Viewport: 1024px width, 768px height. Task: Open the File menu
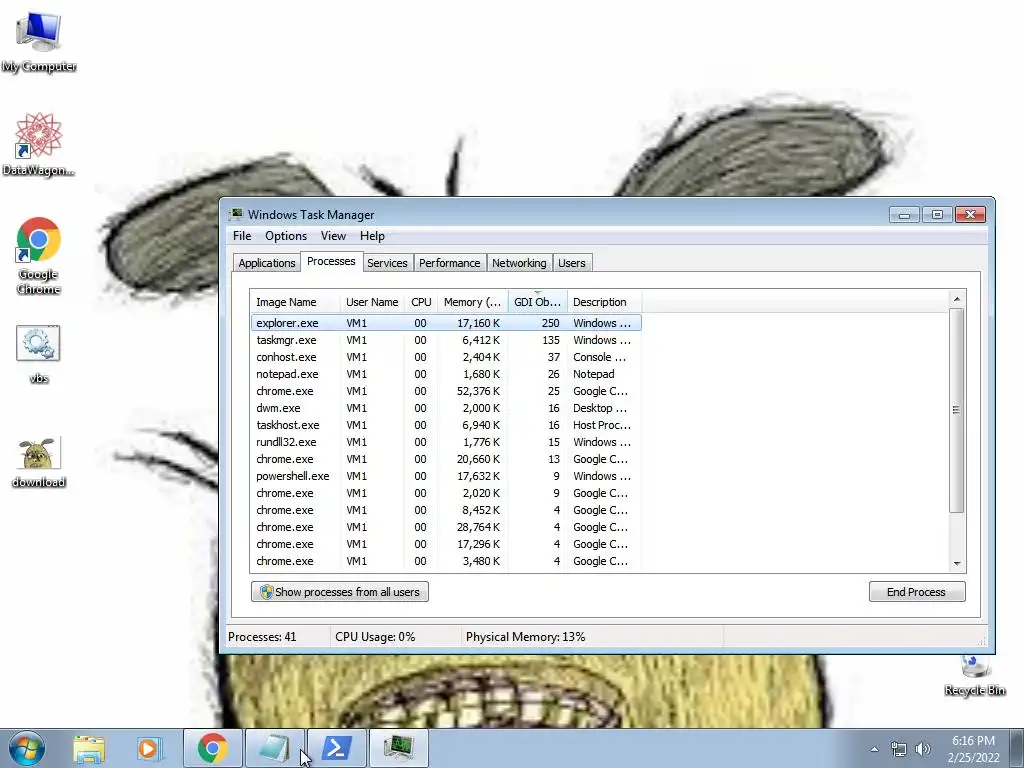coord(242,236)
